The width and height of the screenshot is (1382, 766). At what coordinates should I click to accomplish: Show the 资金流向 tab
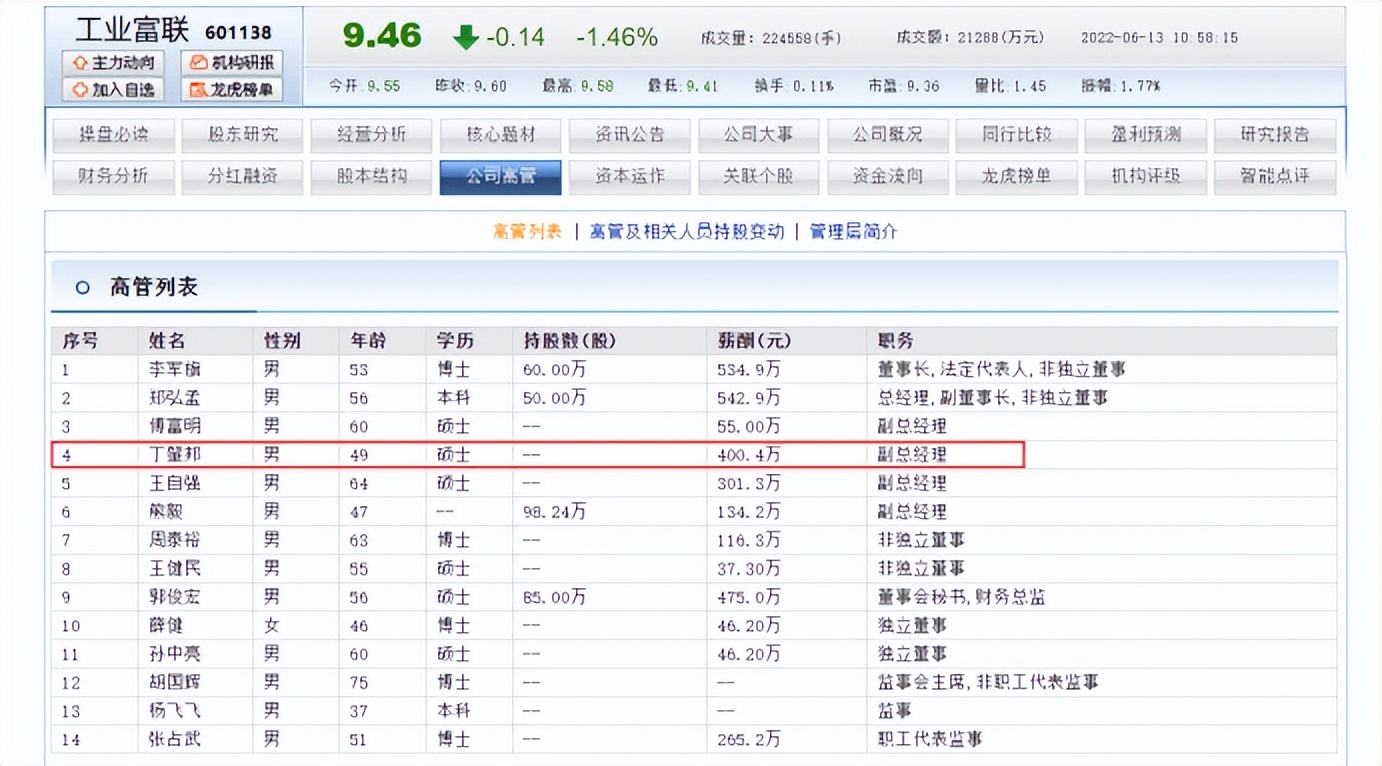(x=888, y=177)
